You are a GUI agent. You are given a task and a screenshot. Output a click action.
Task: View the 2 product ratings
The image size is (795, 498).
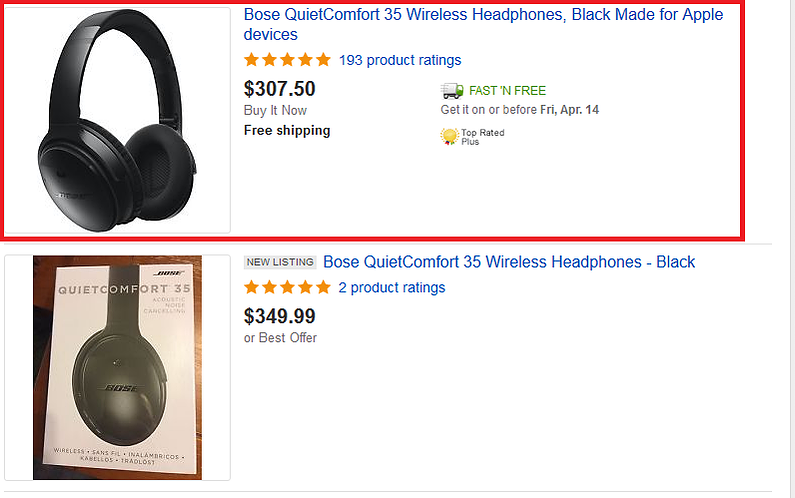392,288
